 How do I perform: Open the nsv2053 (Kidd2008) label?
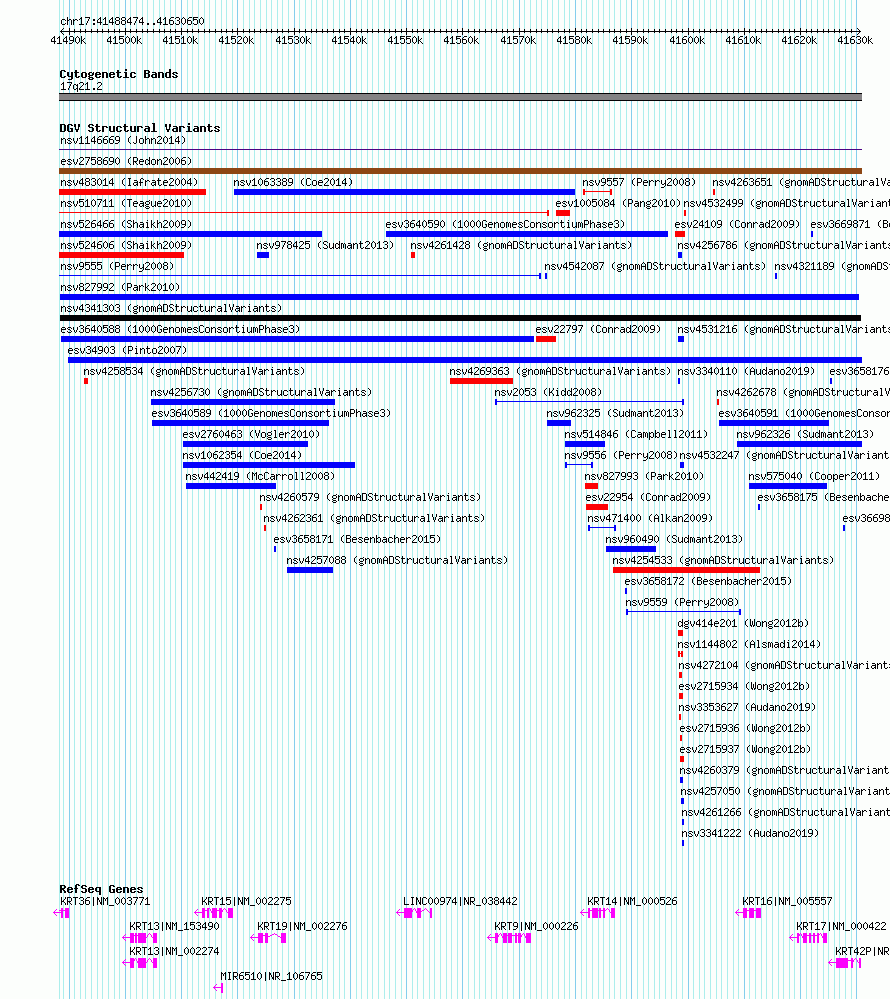point(549,392)
